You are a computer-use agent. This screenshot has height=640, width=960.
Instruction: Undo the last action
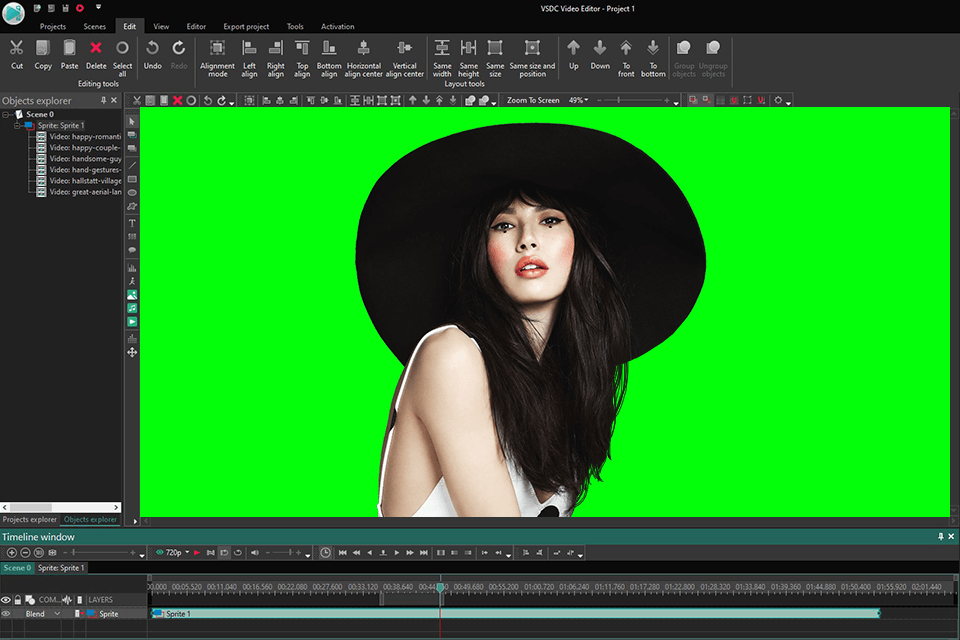[x=152, y=55]
